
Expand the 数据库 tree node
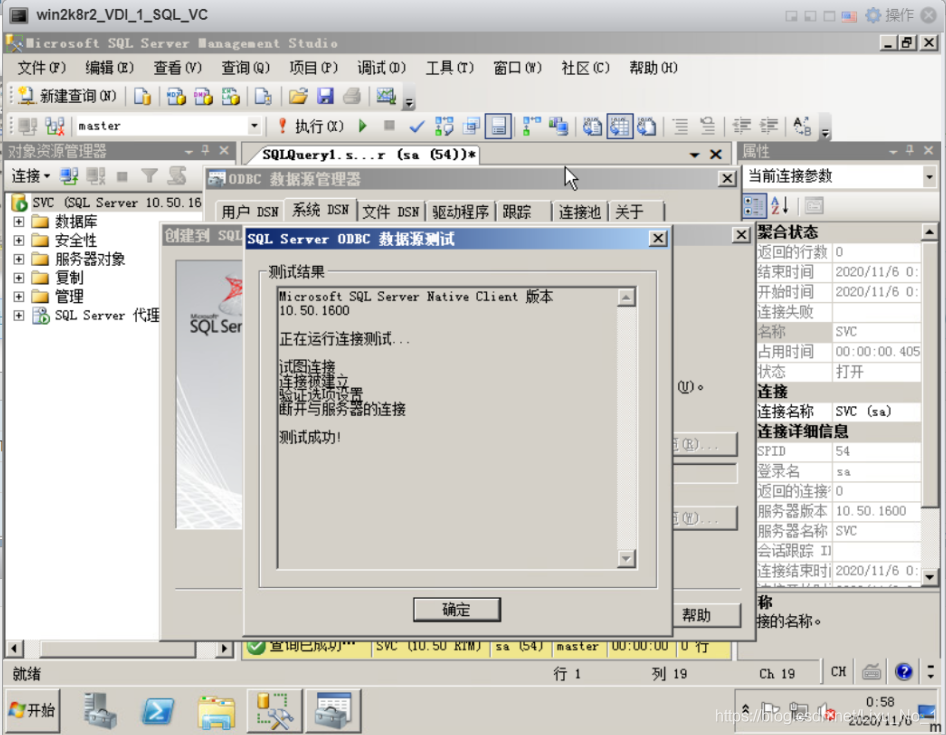click(19, 221)
